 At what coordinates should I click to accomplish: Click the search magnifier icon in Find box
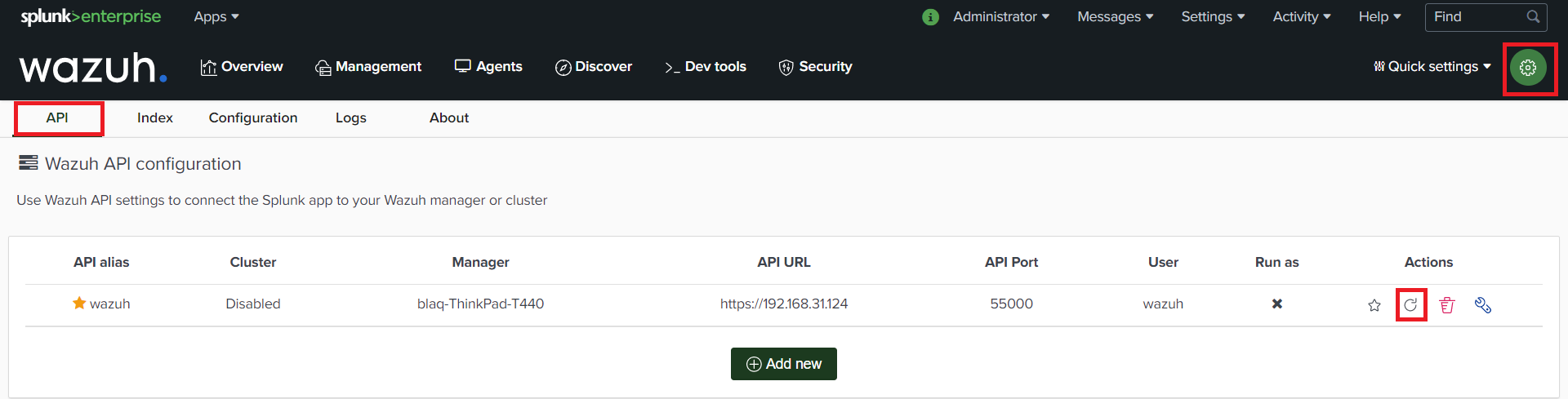[1533, 17]
